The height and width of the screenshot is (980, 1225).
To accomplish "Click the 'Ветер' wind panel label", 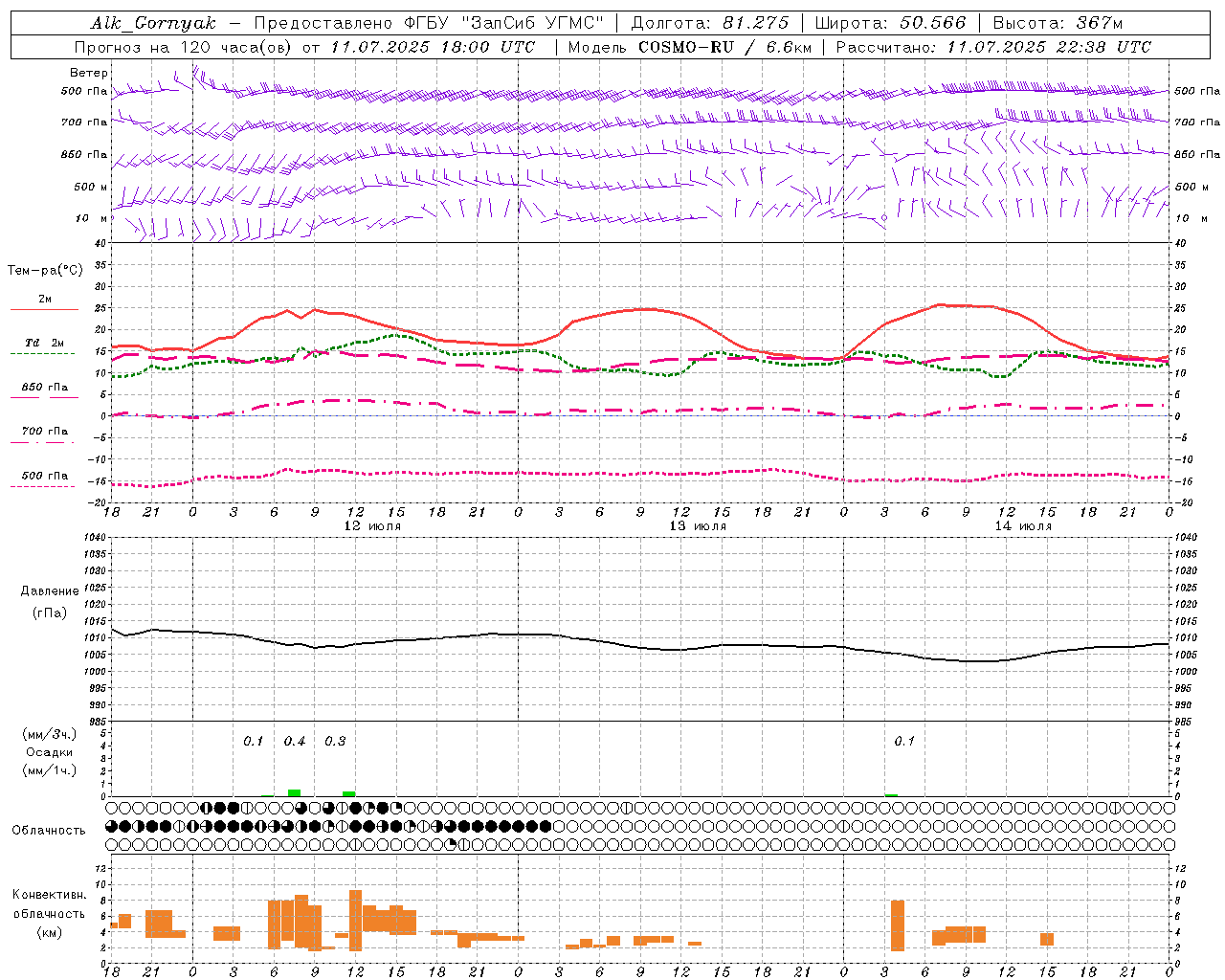I will pos(89,73).
